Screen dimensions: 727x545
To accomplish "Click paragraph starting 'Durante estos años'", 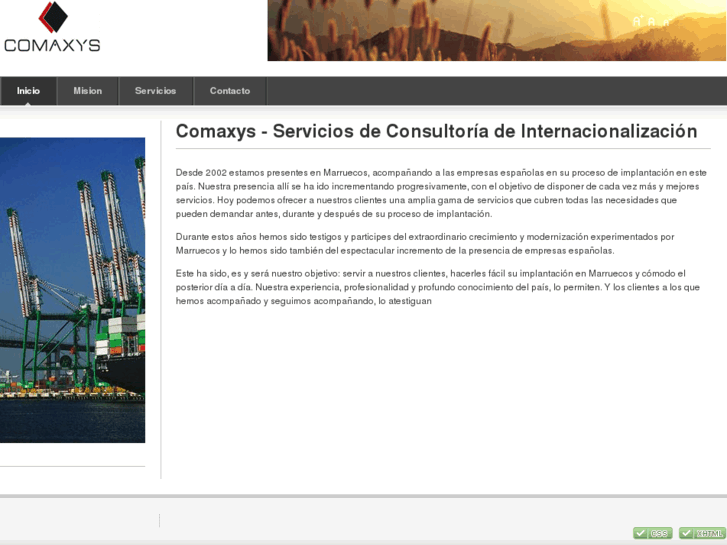I will pos(425,244).
